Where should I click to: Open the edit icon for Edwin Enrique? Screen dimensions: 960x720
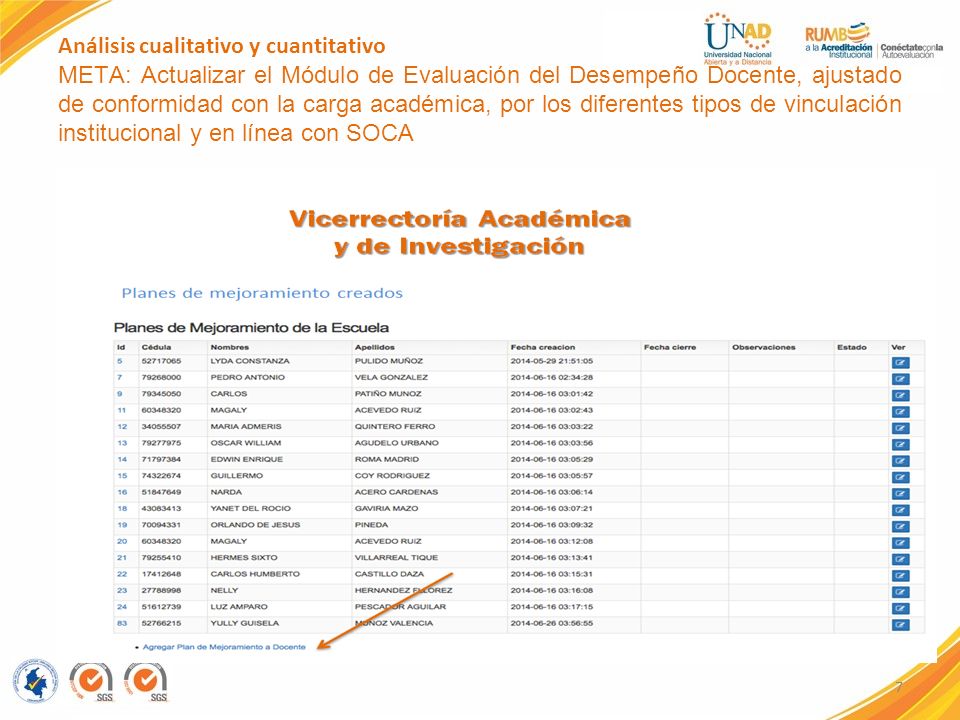point(900,461)
